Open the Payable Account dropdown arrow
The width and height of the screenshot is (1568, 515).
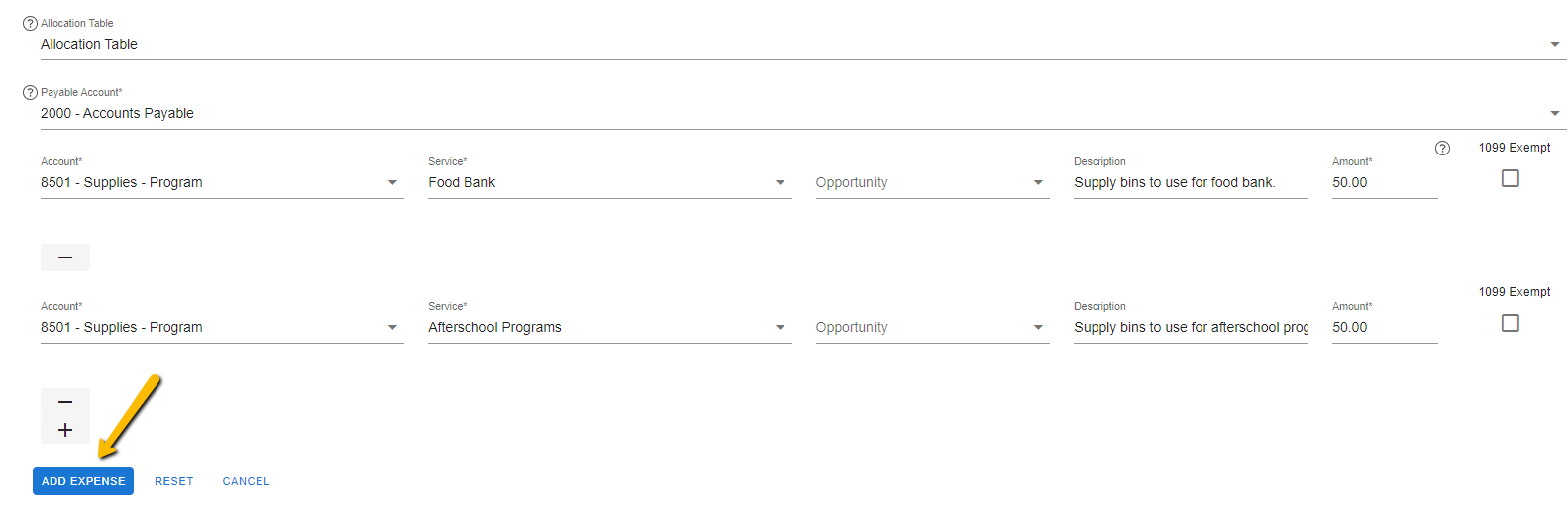pyautogui.click(x=1555, y=113)
